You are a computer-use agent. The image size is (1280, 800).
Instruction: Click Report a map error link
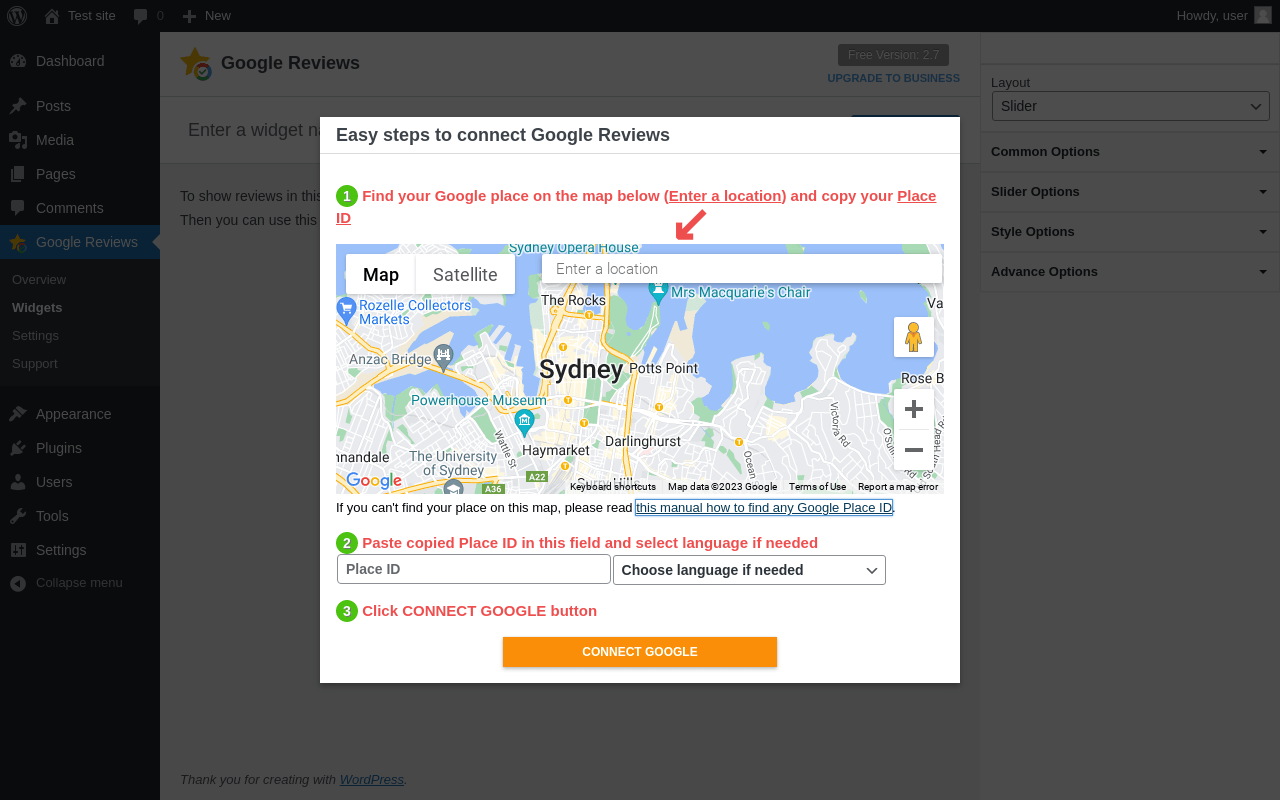point(898,487)
